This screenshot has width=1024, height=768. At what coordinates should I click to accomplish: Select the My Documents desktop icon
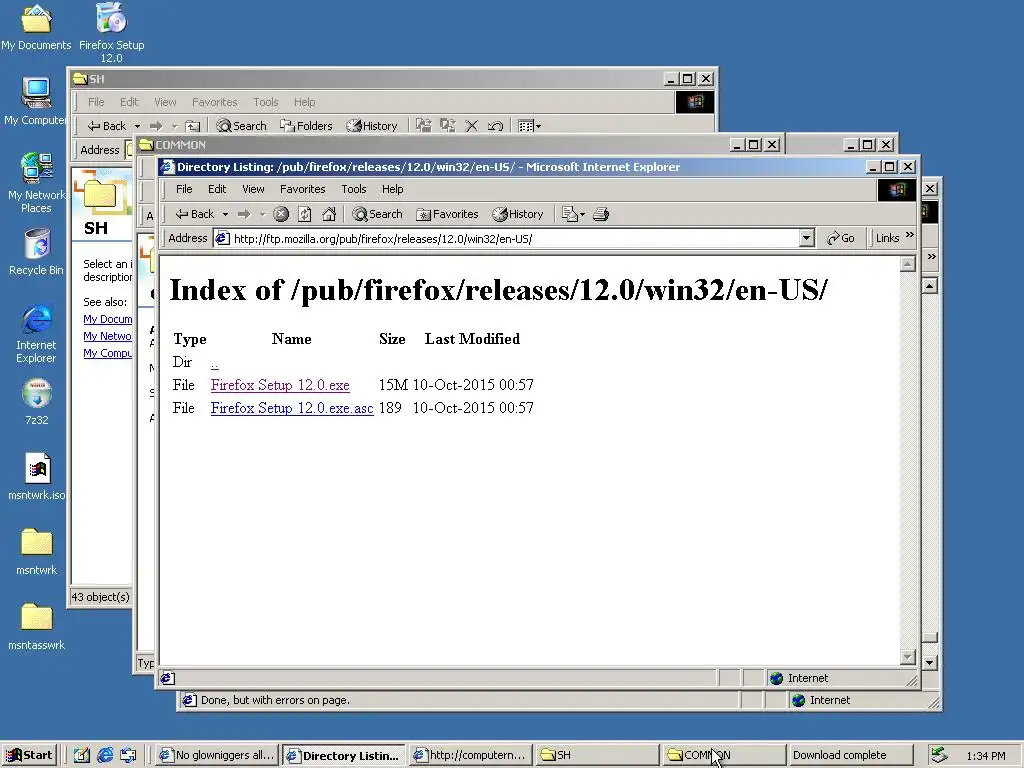[x=36, y=27]
